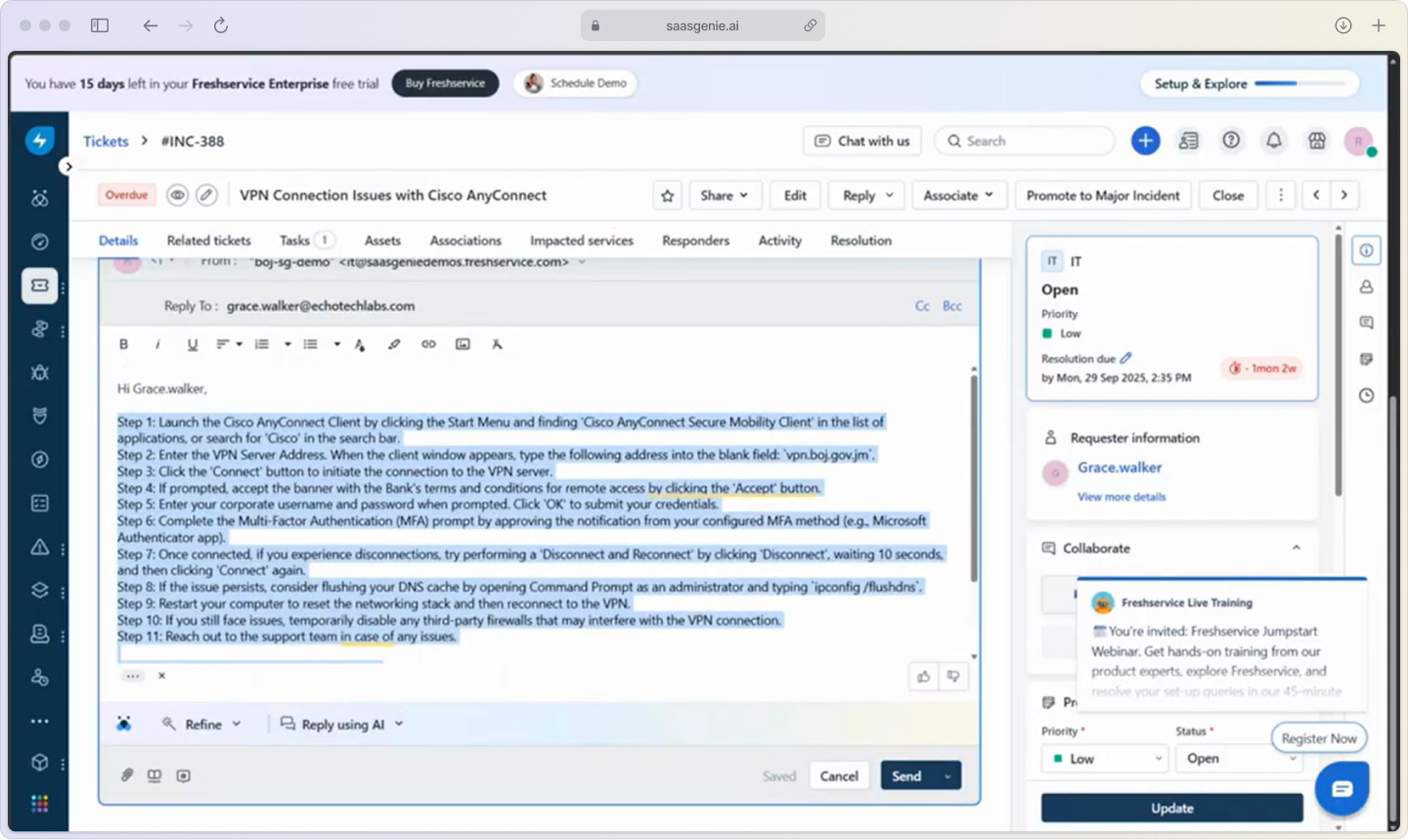This screenshot has width=1408, height=840.
Task: Switch to Activity tab
Action: point(780,241)
